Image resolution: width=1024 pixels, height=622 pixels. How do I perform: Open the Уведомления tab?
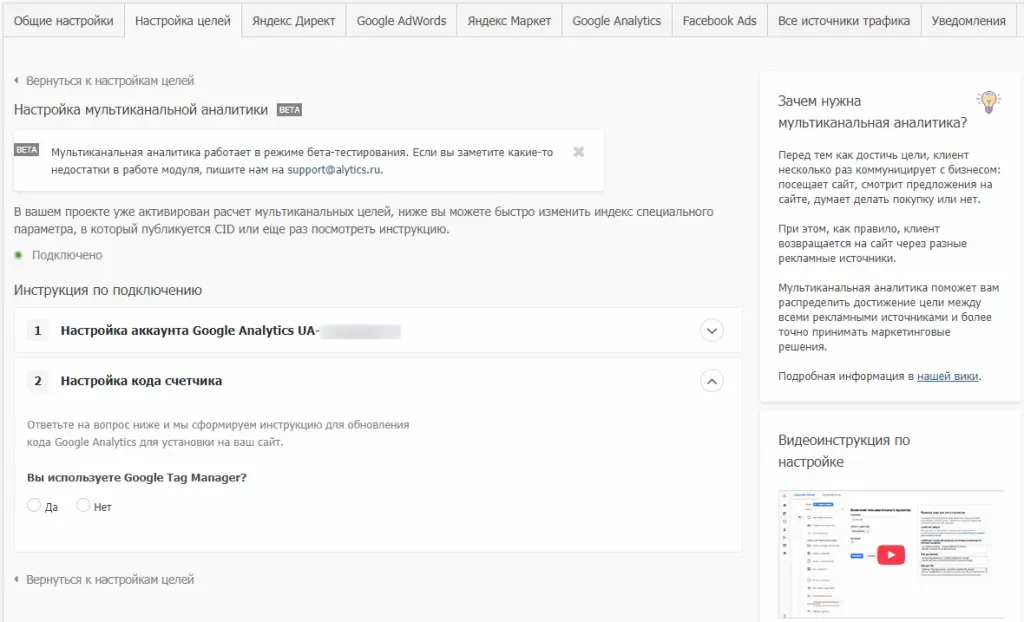tap(968, 20)
